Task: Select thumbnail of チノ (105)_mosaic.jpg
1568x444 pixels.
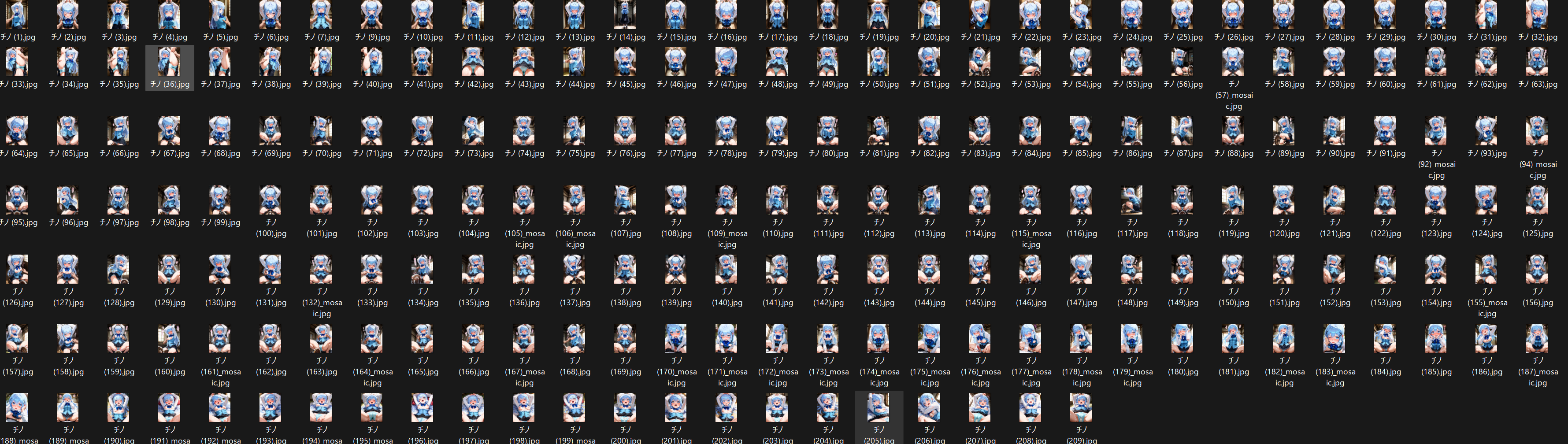Action: (524, 200)
